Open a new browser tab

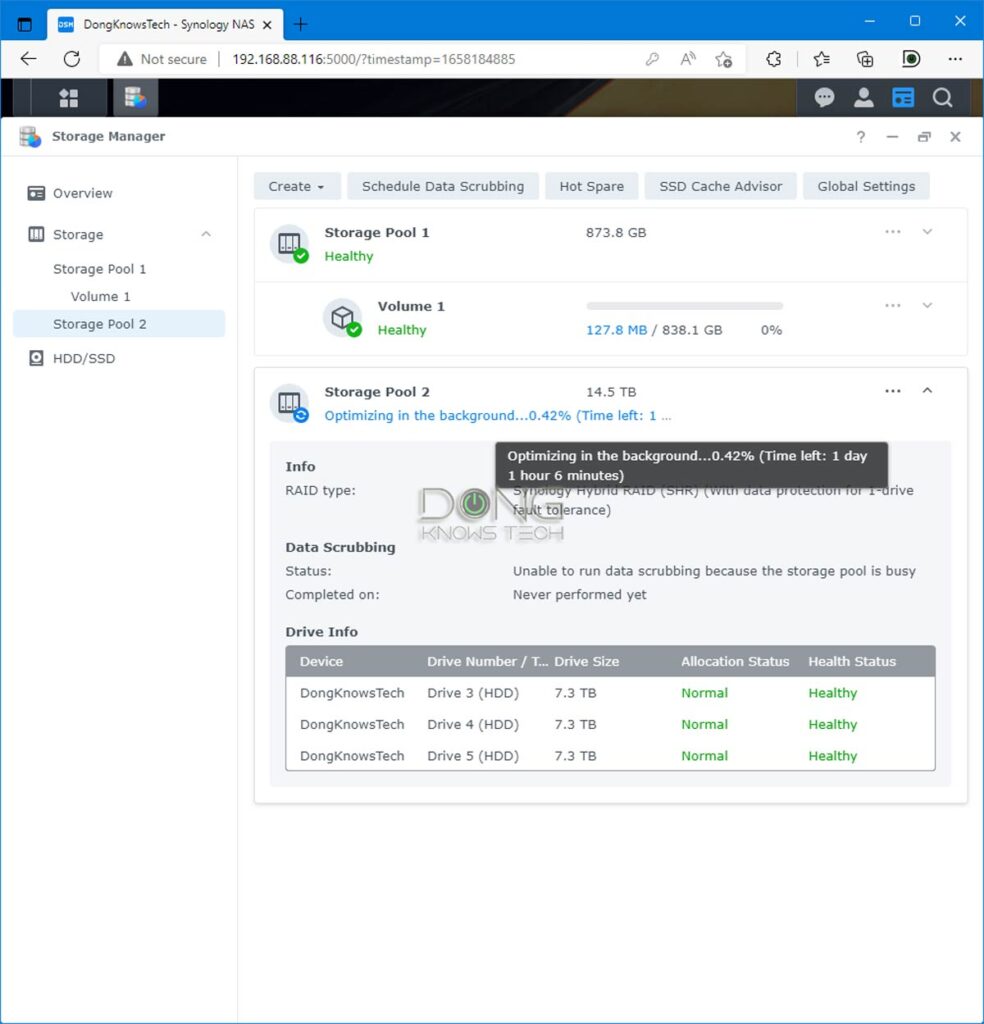[x=300, y=25]
